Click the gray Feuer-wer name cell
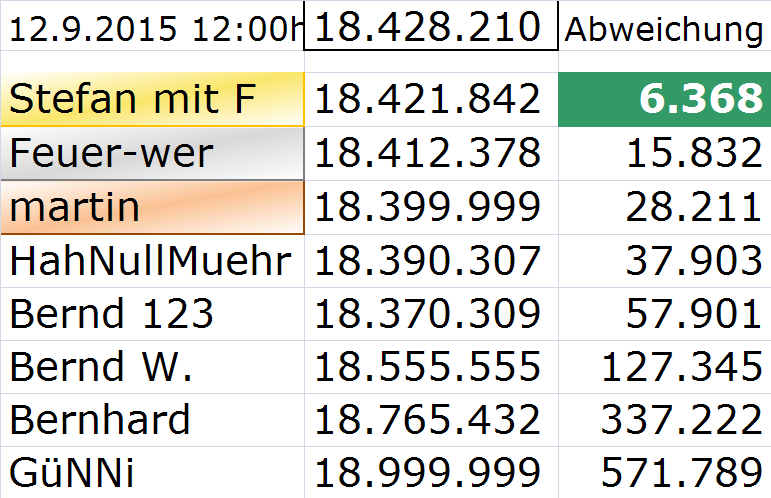The height and width of the screenshot is (498, 771). pos(152,154)
